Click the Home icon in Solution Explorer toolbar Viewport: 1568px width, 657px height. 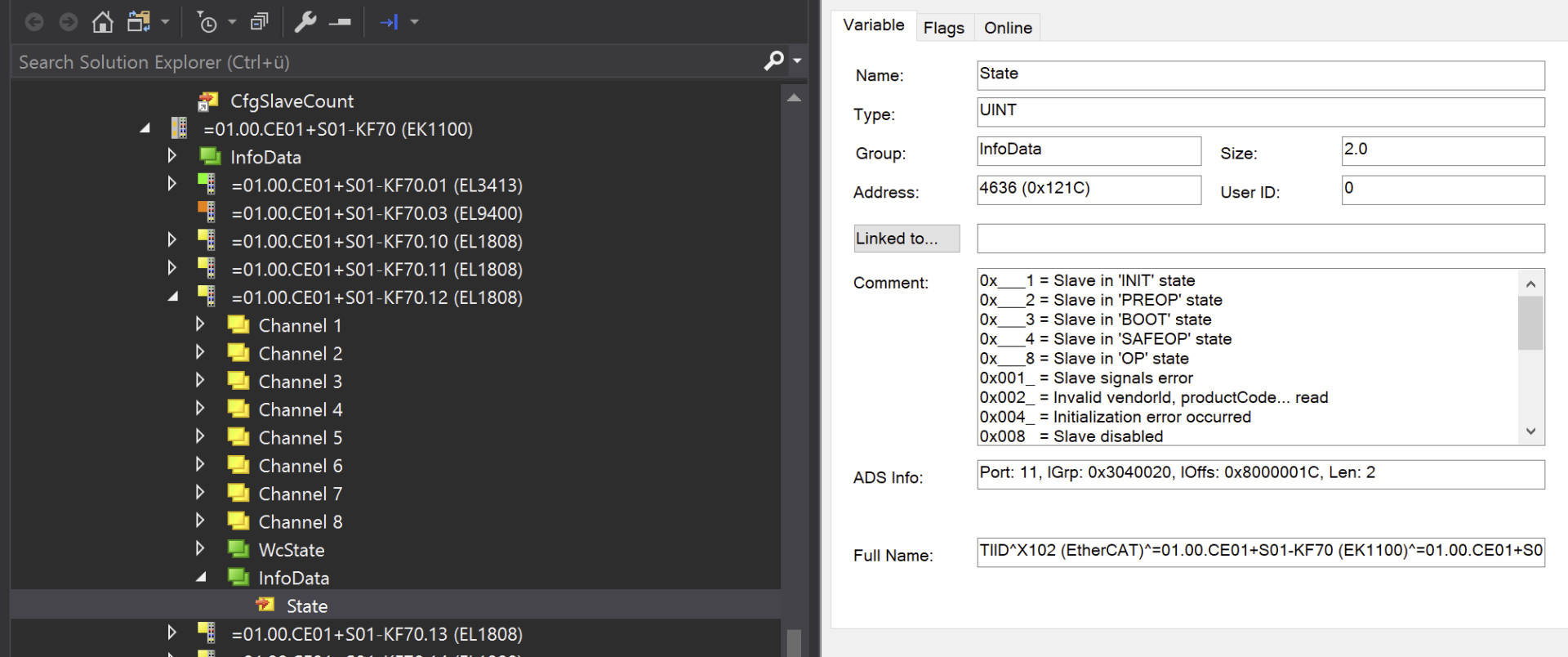tap(102, 22)
